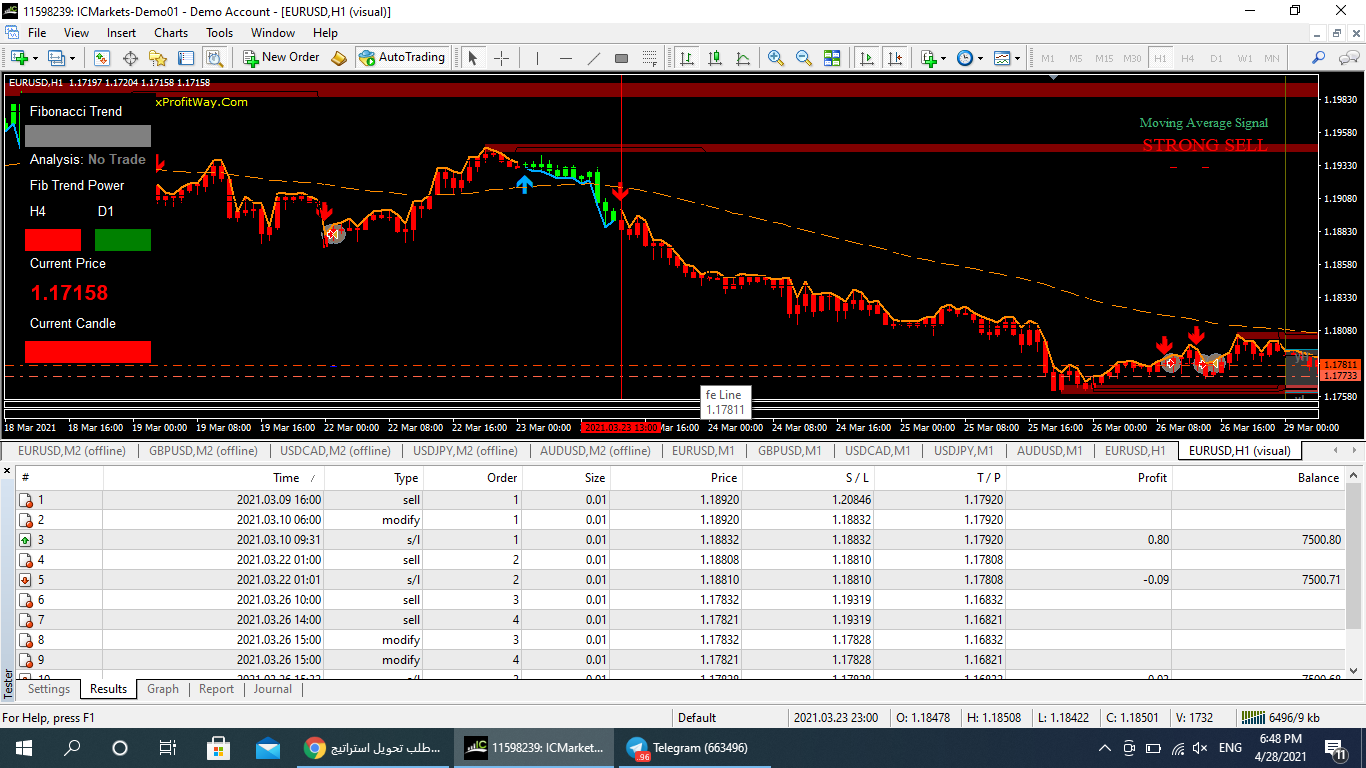Toggle the AutoTrading button
This screenshot has width=1366, height=768.
click(402, 57)
